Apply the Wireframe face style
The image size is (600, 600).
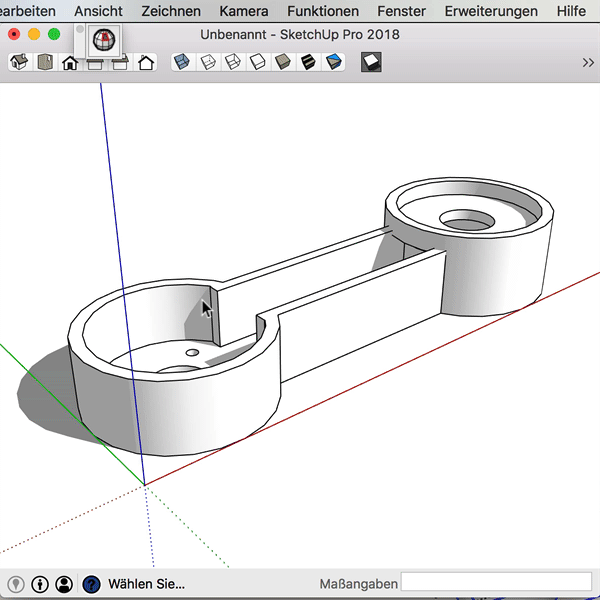[x=232, y=63]
